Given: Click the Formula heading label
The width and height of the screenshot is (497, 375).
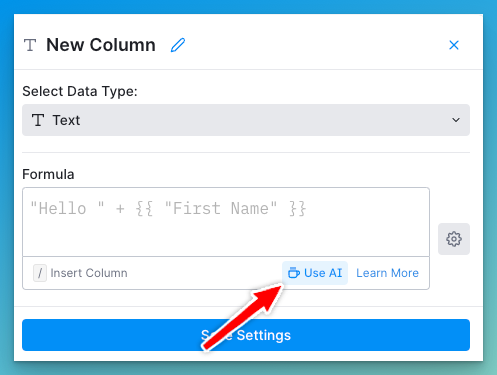Looking at the screenshot, I should click(48, 174).
